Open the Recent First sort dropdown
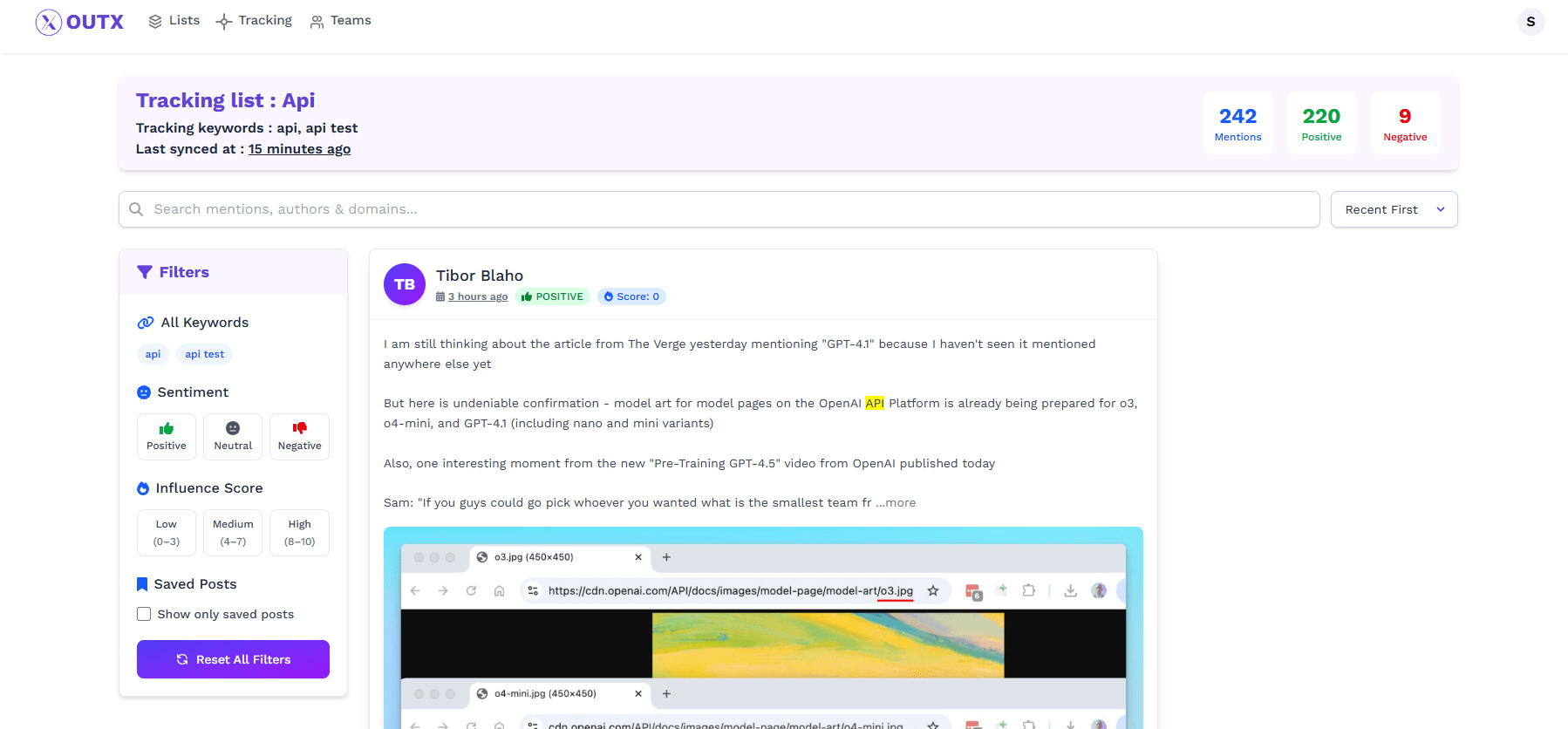This screenshot has height=729, width=1568. [1394, 209]
